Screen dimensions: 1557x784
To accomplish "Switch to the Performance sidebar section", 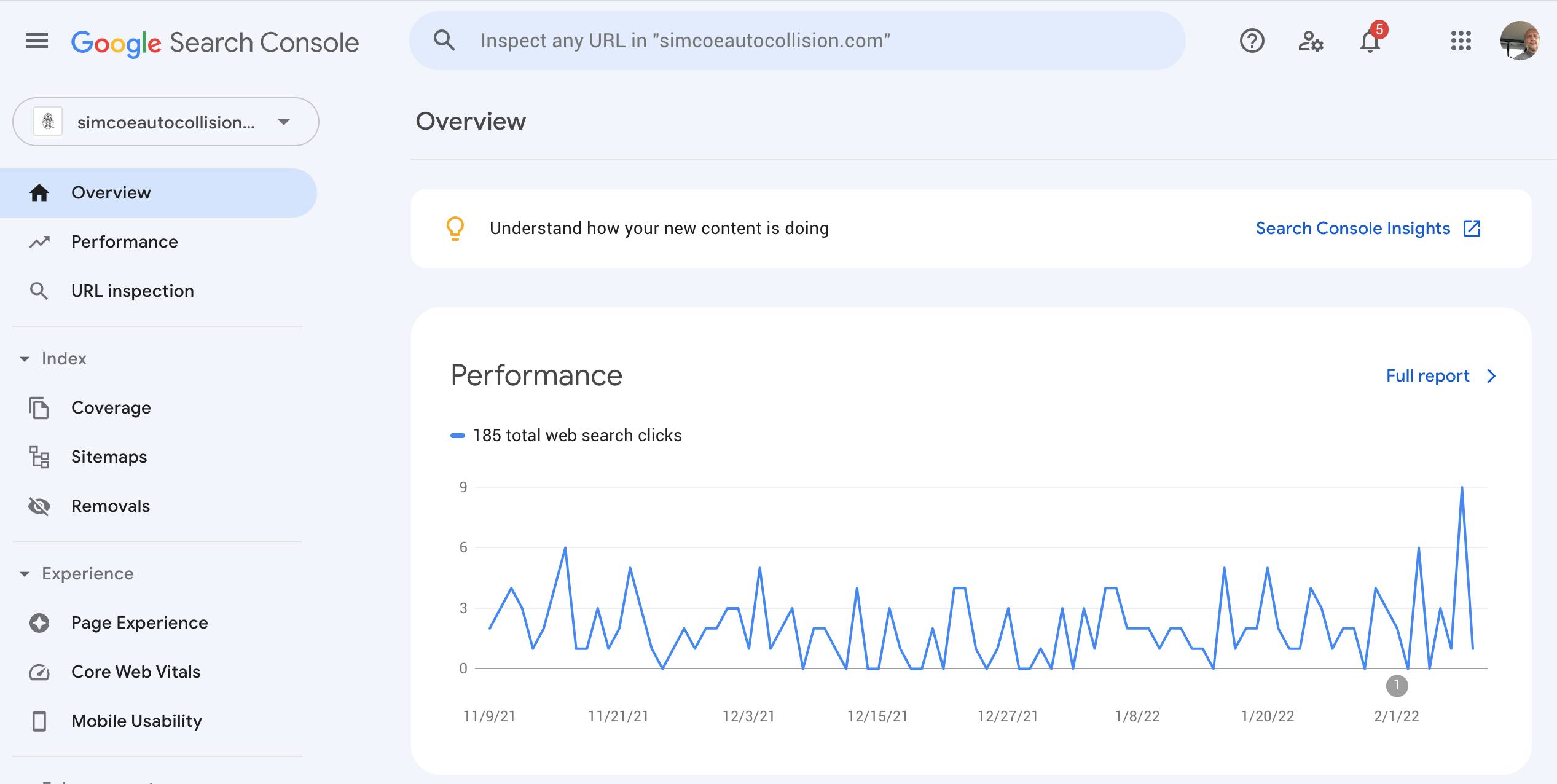I will pyautogui.click(x=124, y=241).
